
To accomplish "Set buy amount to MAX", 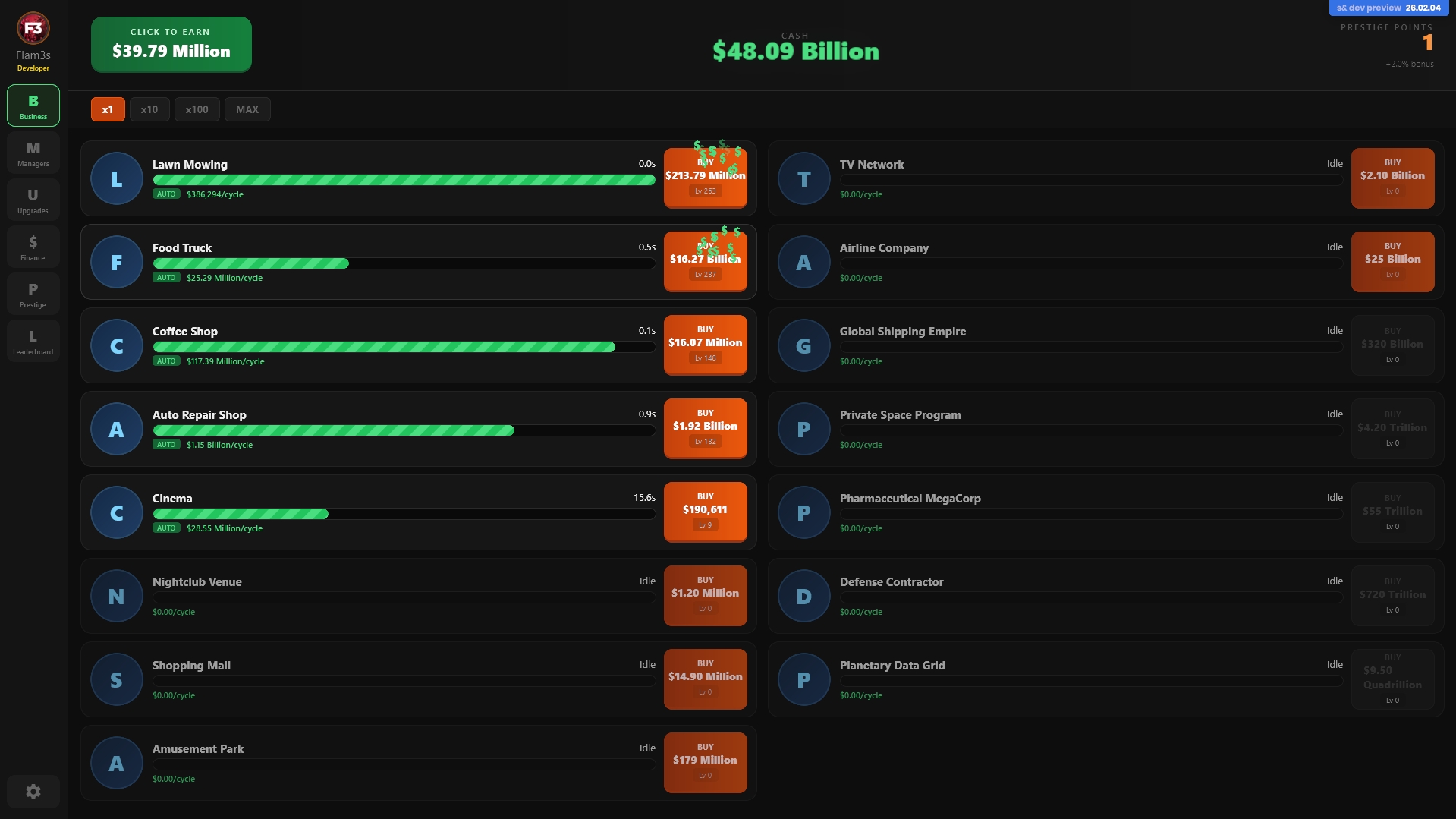I will coord(247,109).
